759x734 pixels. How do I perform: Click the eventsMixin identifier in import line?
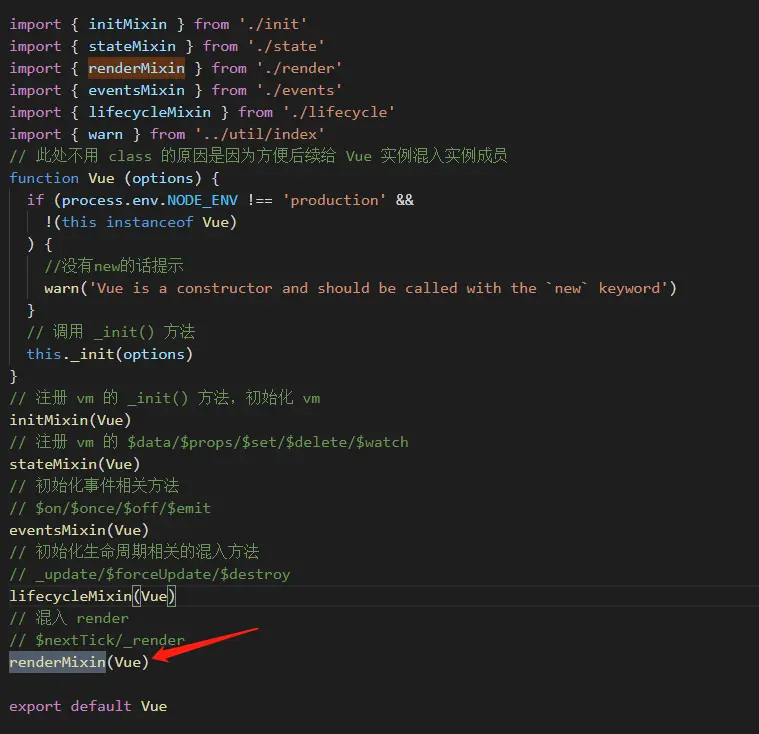coord(137,90)
